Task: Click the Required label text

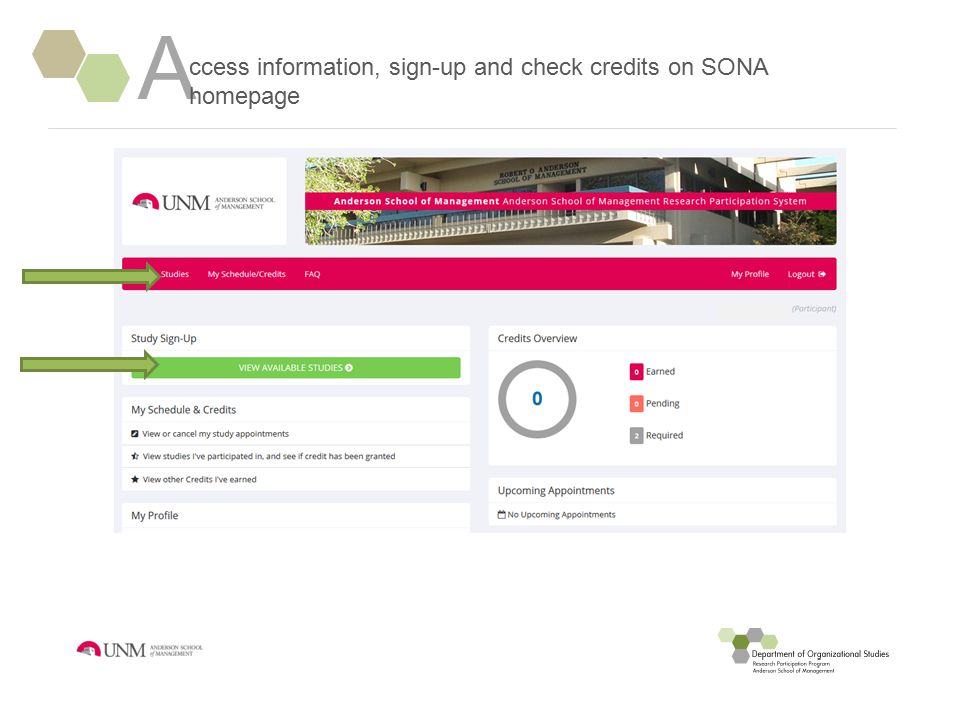Action: (x=664, y=435)
